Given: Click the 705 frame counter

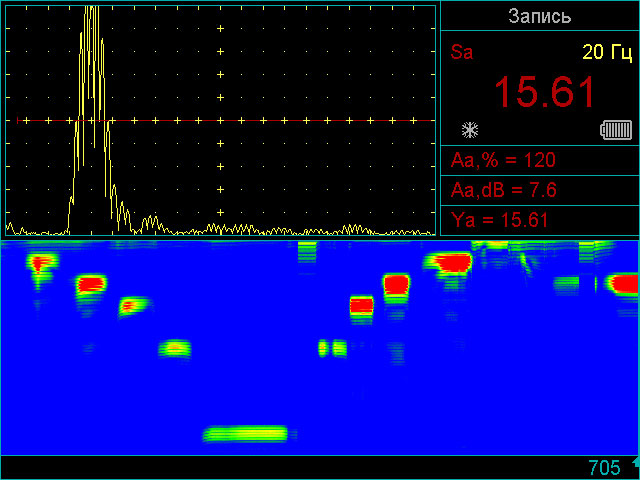Looking at the screenshot, I should [x=604, y=468].
